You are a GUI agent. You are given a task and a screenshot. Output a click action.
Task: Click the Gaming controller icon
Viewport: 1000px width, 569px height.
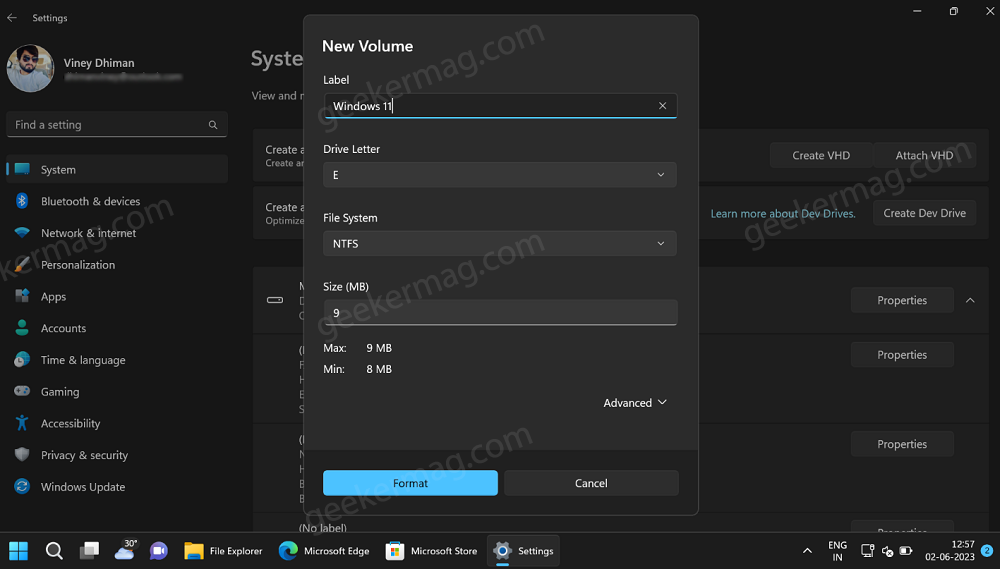pyautogui.click(x=22, y=391)
